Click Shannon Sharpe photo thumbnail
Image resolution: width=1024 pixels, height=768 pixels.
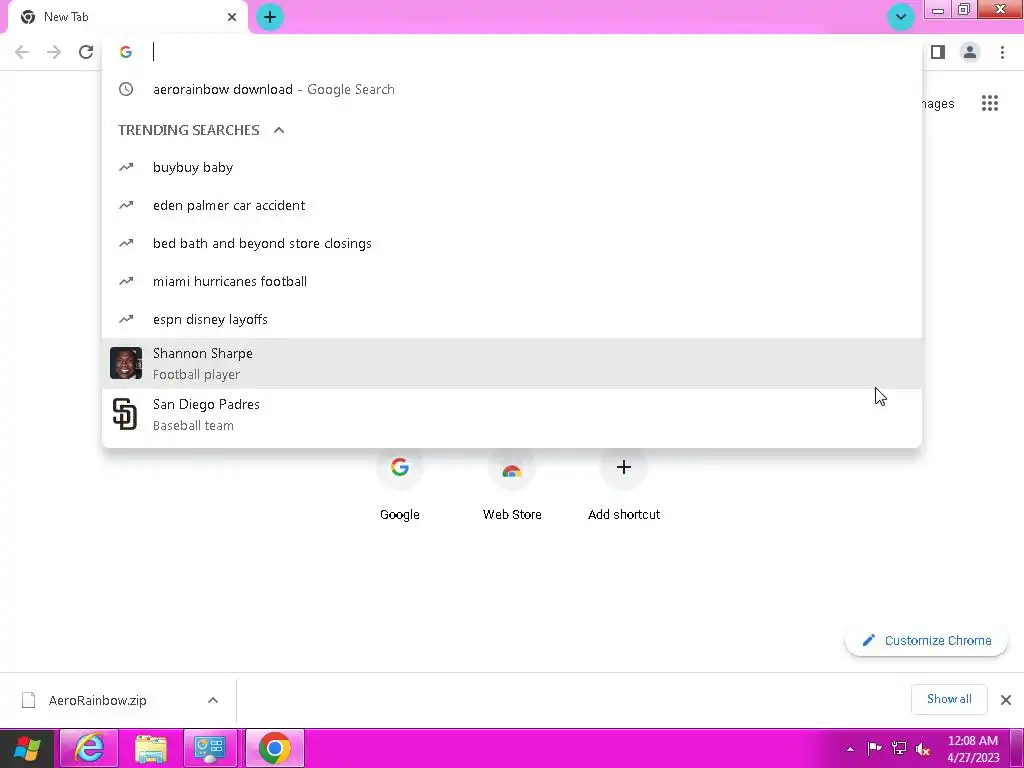point(126,363)
